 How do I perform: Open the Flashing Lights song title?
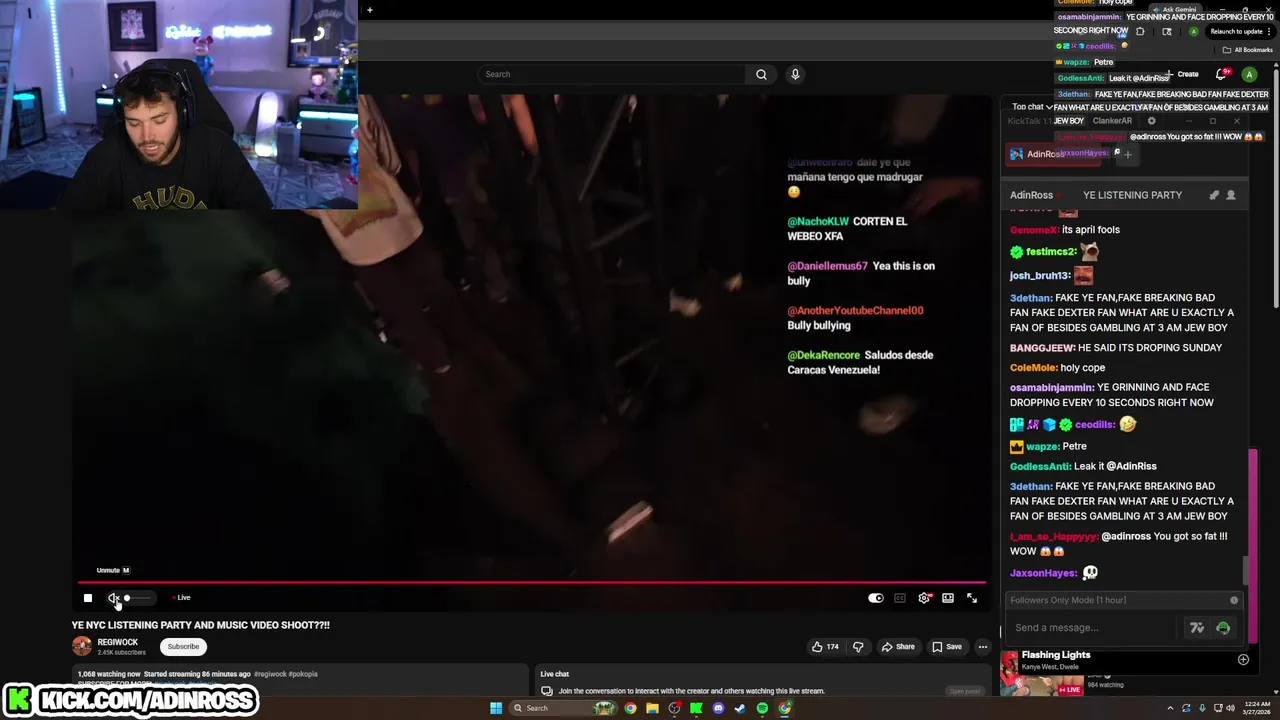click(x=1056, y=655)
